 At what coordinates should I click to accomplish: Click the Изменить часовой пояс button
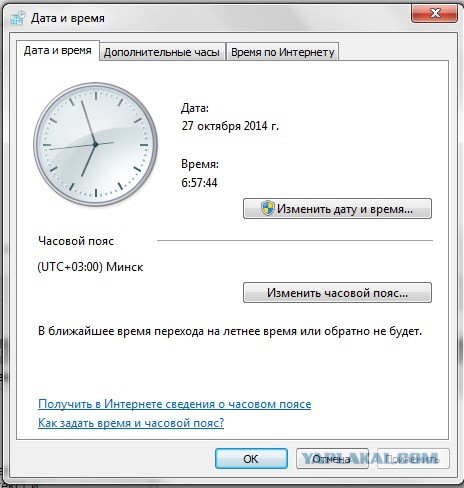click(x=337, y=293)
